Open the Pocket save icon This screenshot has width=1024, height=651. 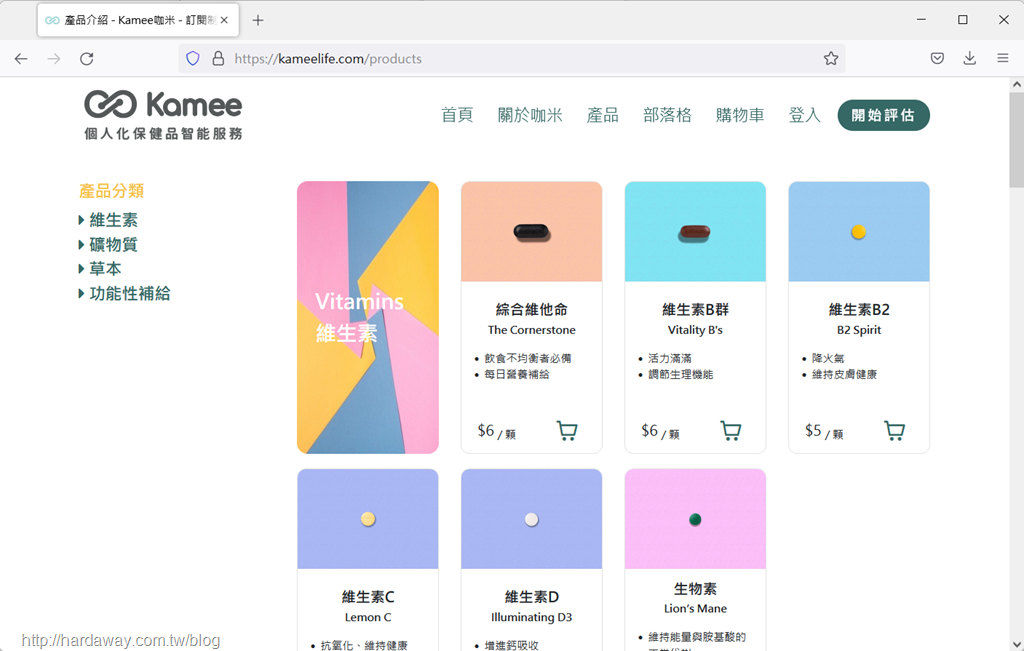pyautogui.click(x=937, y=59)
